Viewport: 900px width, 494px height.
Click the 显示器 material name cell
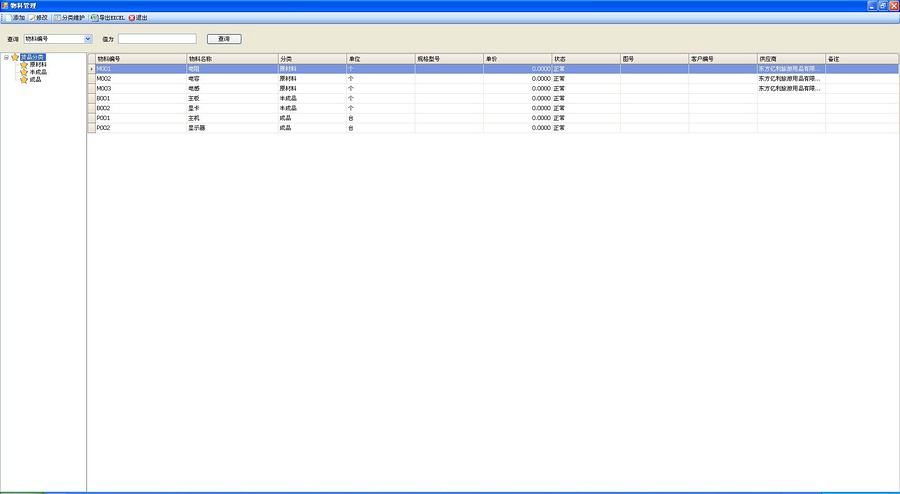pos(232,127)
